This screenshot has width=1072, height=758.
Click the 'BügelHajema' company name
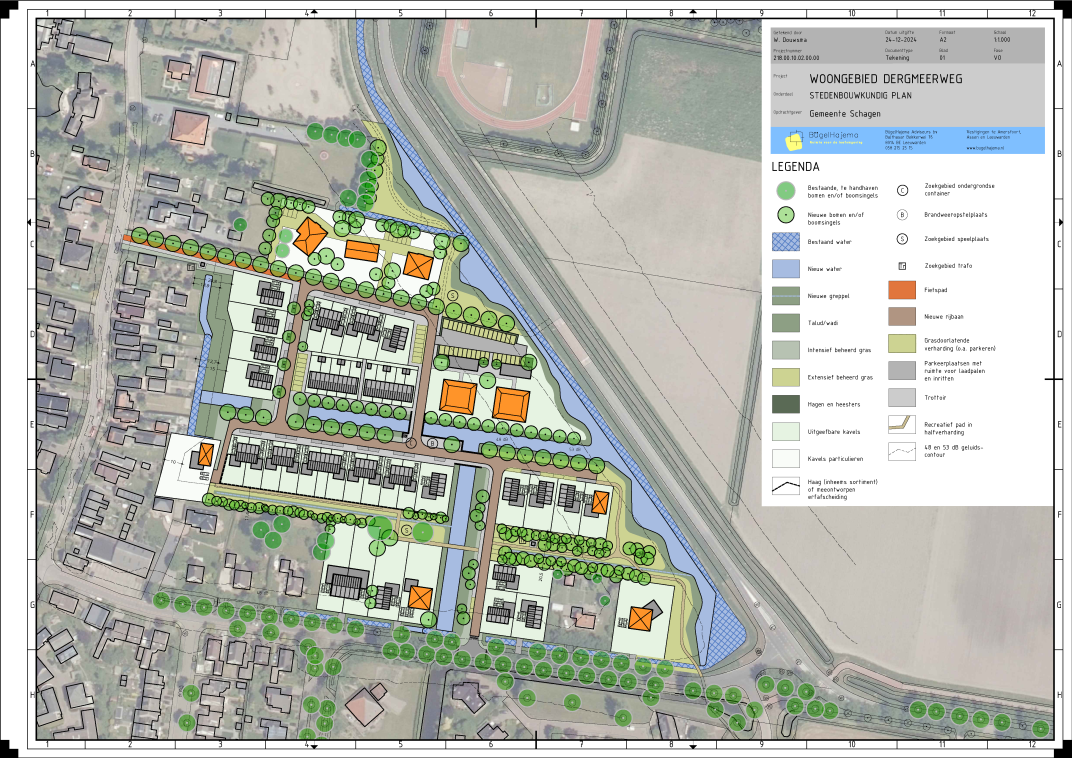tap(833, 135)
